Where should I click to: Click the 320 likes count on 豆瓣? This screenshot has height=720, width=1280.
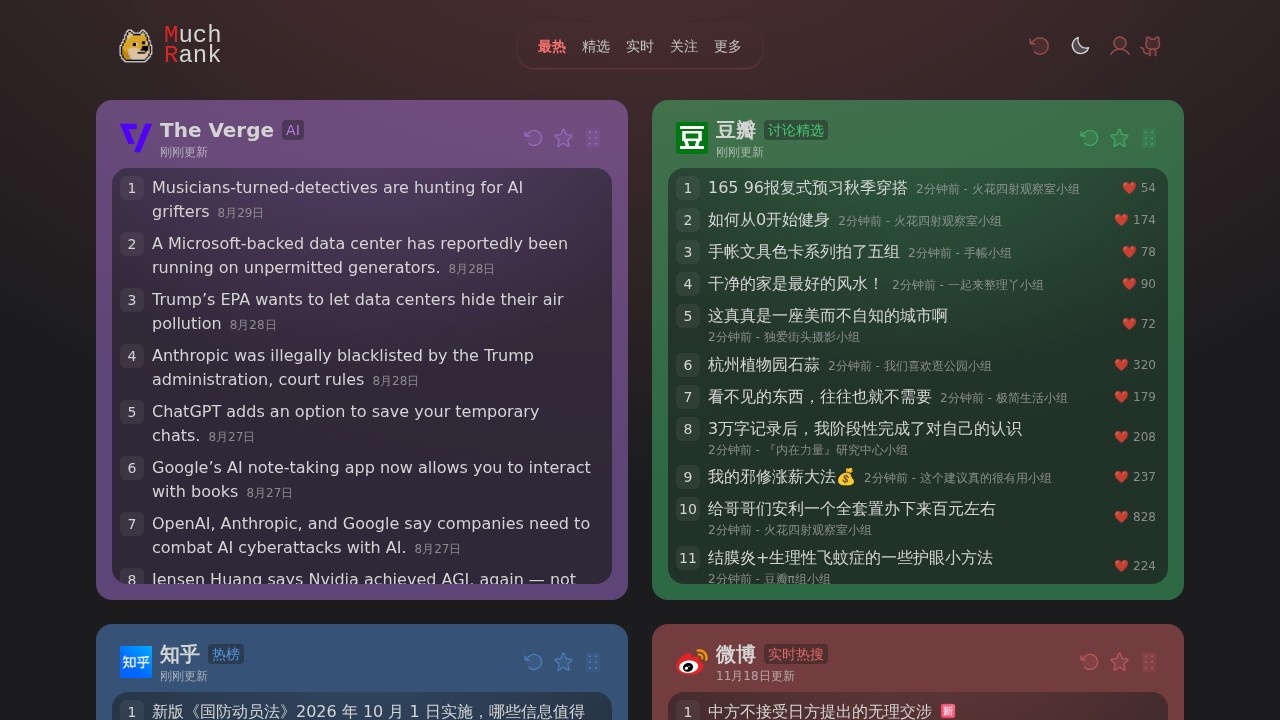click(1135, 365)
